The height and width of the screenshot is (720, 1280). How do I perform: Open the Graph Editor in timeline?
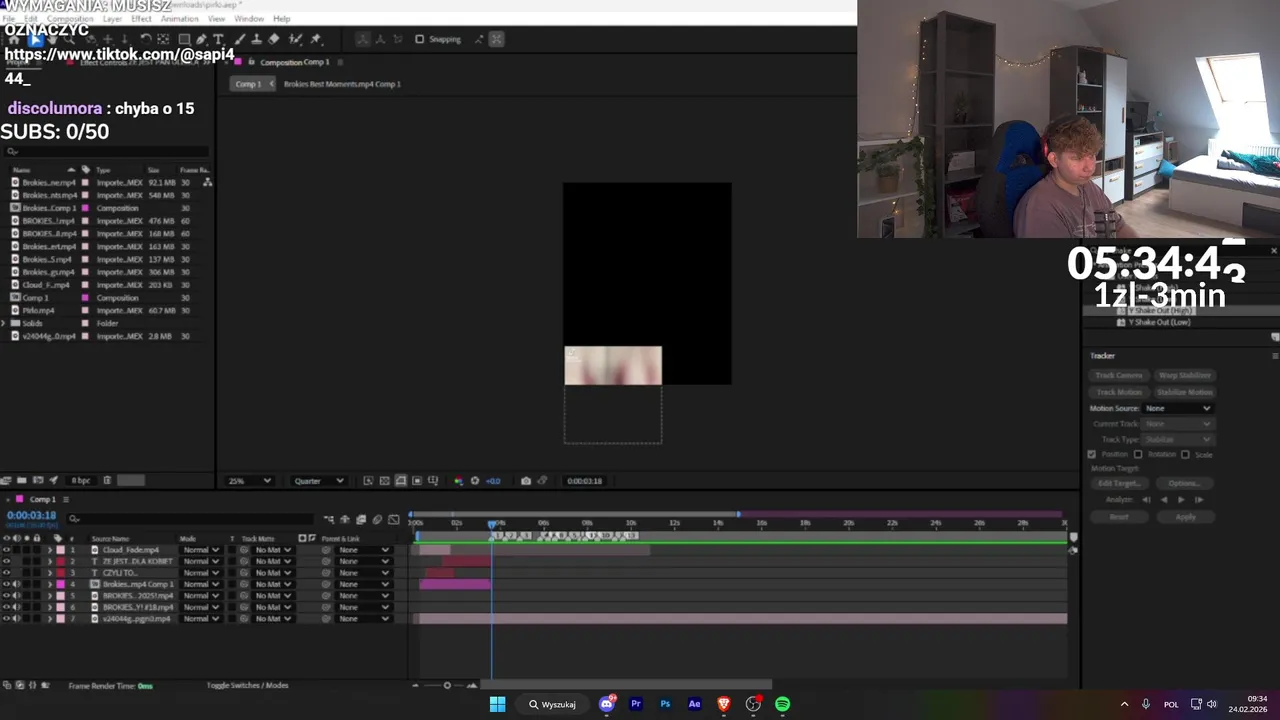(x=393, y=520)
